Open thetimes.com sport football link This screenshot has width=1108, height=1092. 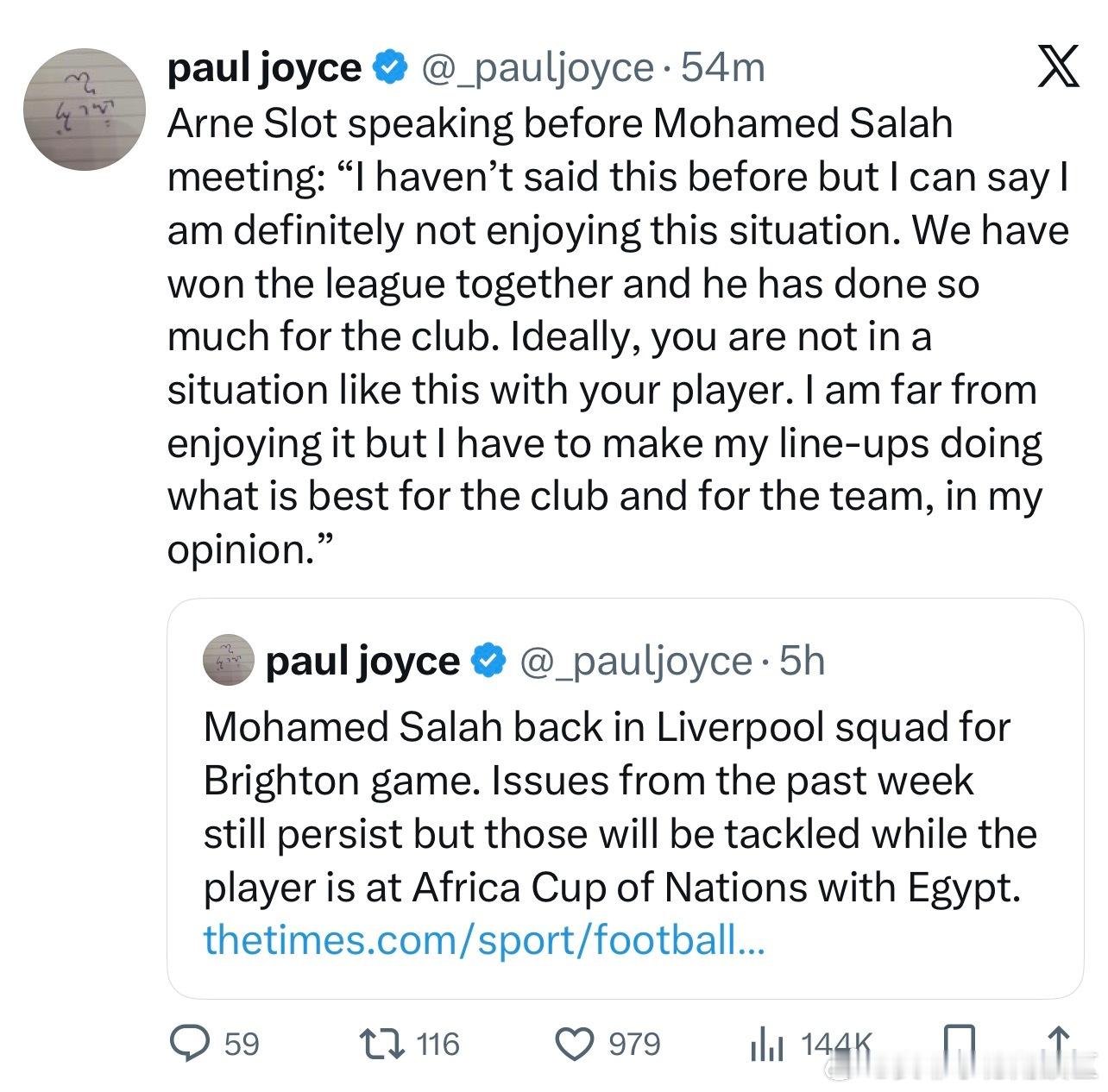(484, 940)
